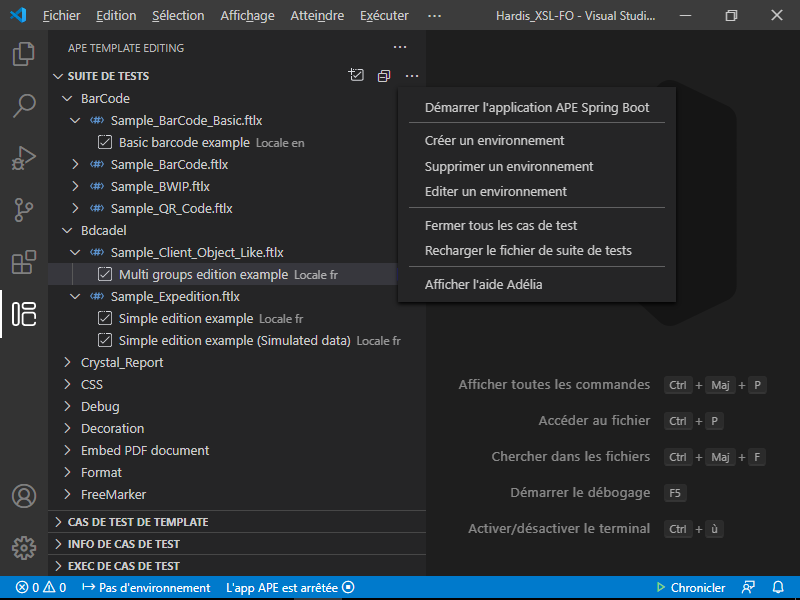
Task: Toggle Simple edition example (Simulated data) checkbox
Action: [x=105, y=340]
